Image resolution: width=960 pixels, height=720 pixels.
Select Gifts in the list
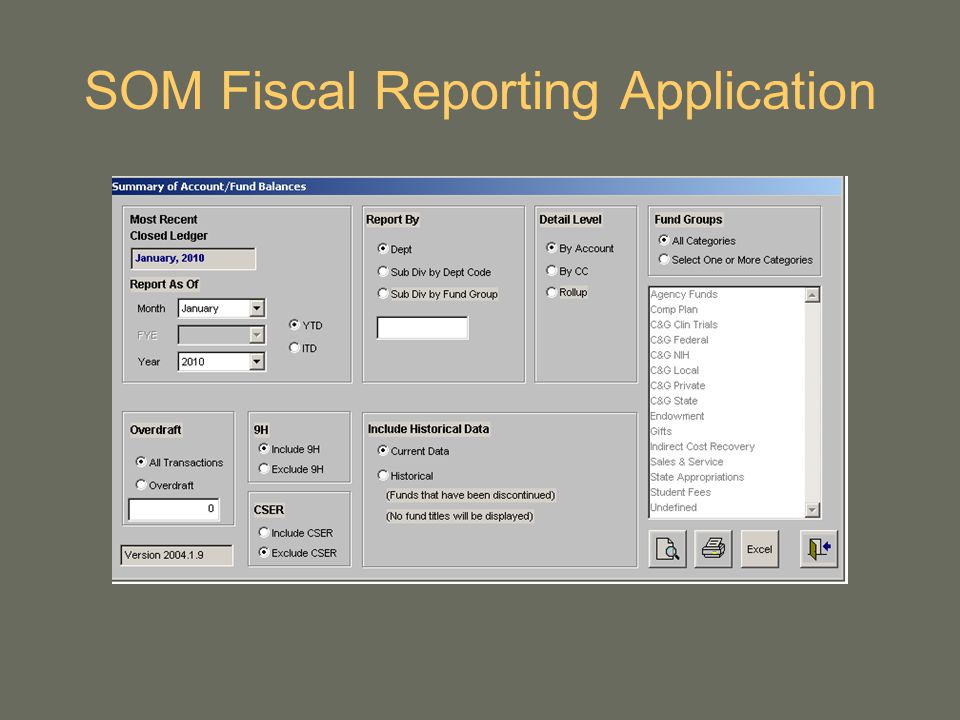tap(727, 431)
